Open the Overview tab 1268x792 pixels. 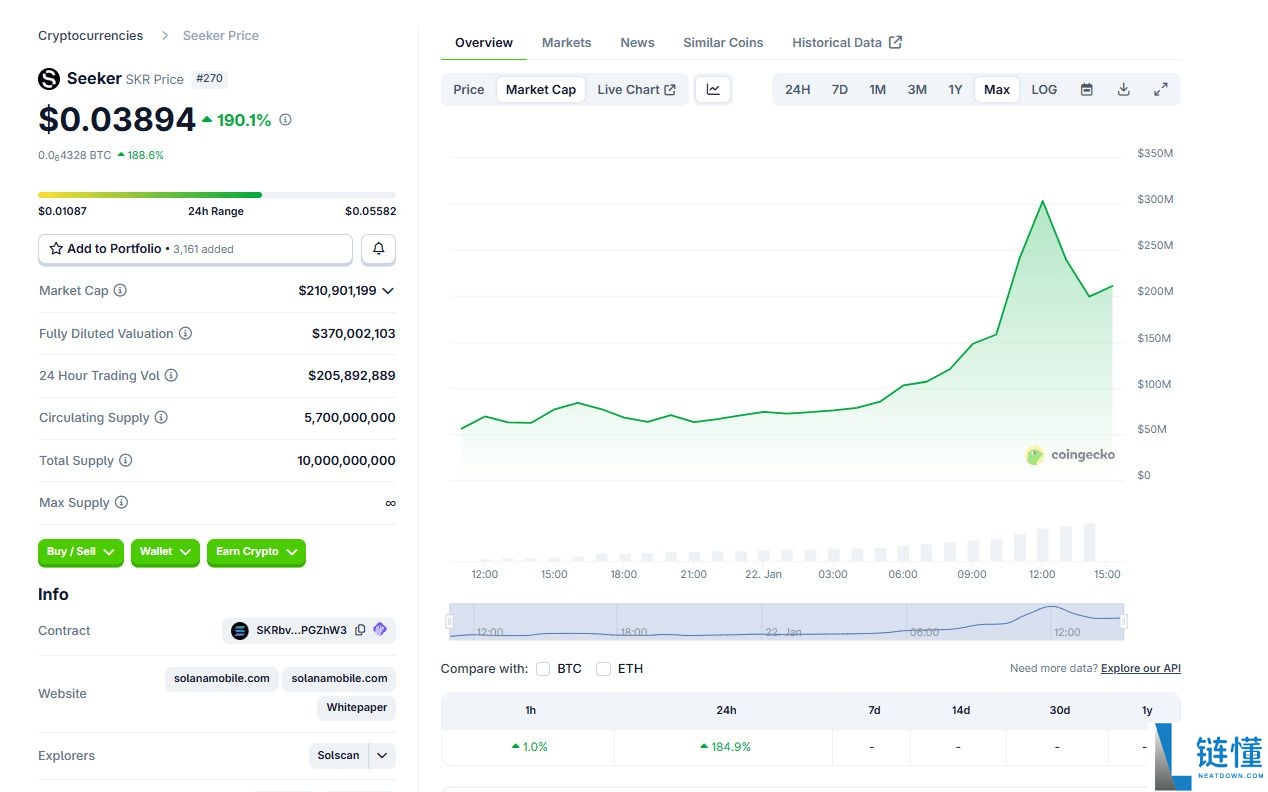click(484, 43)
